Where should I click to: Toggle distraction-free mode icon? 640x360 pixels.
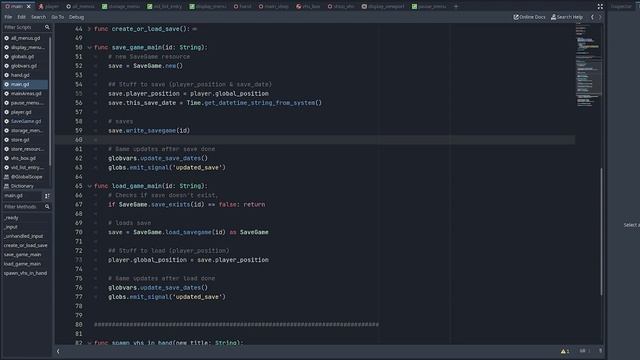point(600,7)
